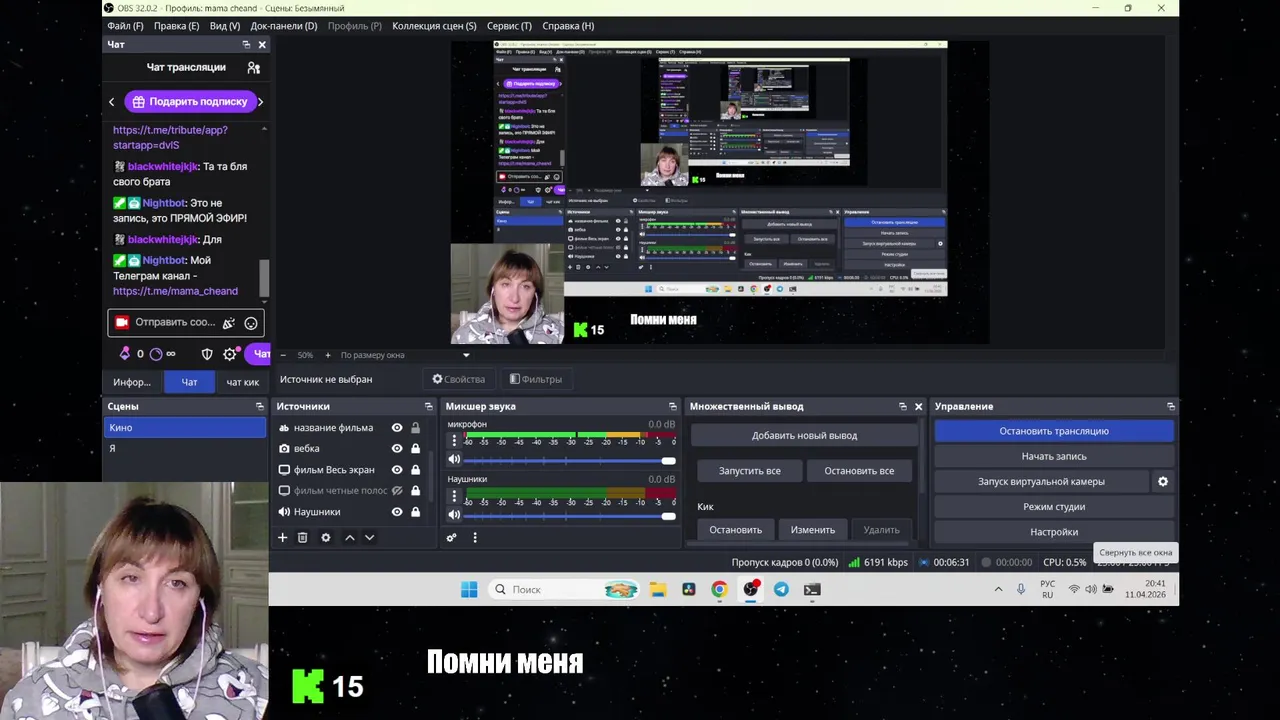Open Вид menu
1280x720 pixels.
[x=225, y=26]
